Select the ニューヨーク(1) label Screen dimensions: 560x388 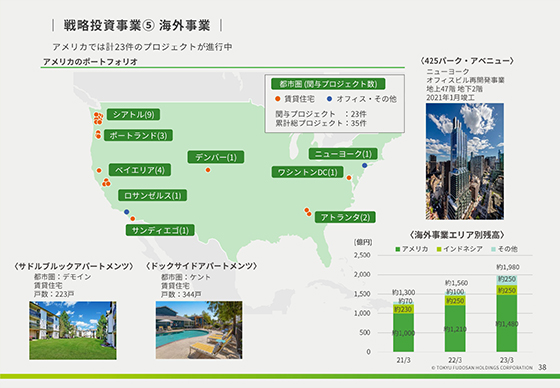pos(343,154)
